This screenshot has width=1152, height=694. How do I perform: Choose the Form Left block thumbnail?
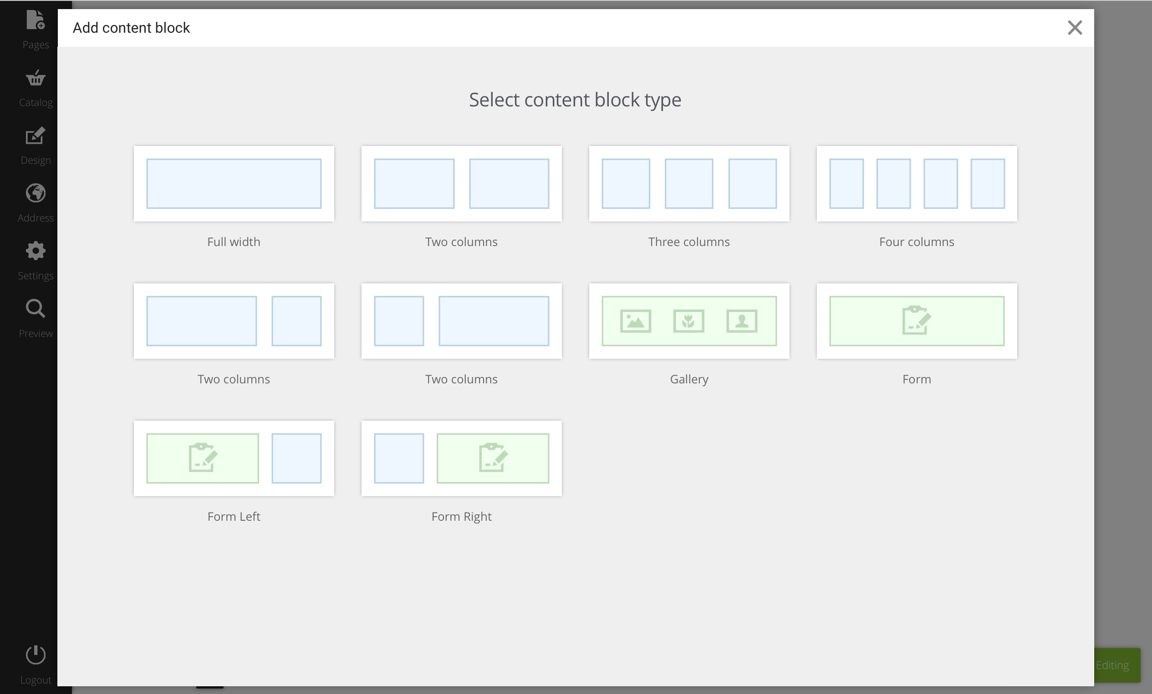pos(234,458)
